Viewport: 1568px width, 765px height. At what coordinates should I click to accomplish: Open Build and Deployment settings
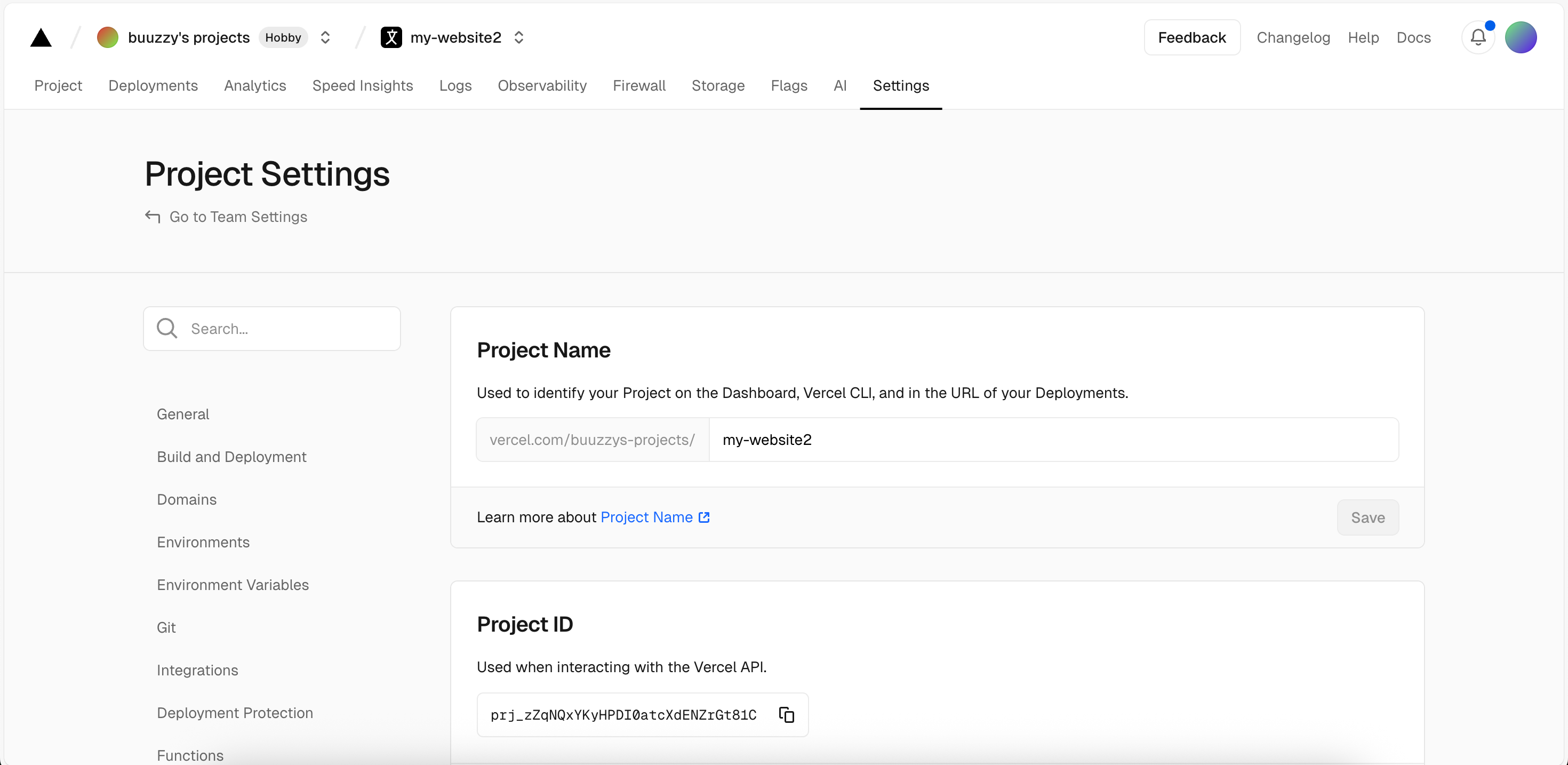[x=231, y=457]
